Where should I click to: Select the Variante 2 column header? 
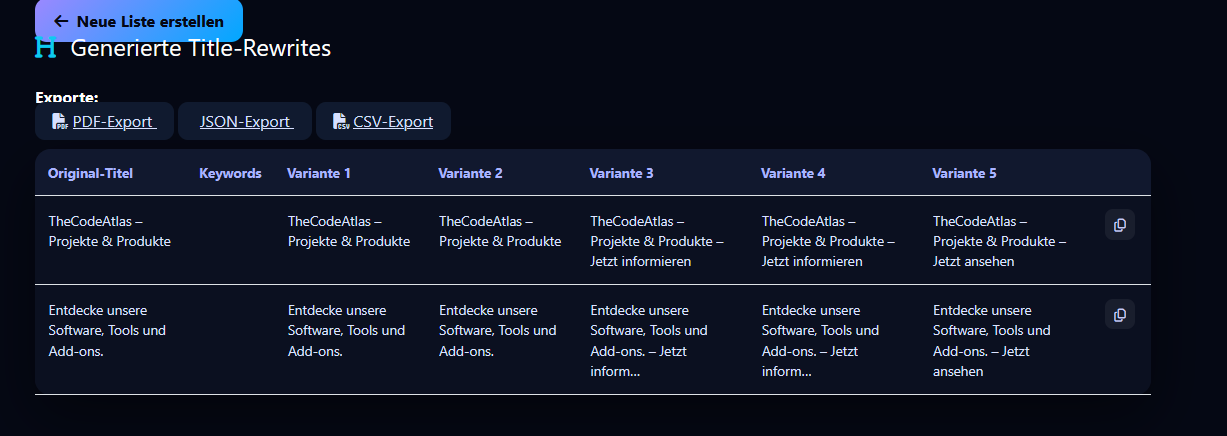click(x=470, y=173)
